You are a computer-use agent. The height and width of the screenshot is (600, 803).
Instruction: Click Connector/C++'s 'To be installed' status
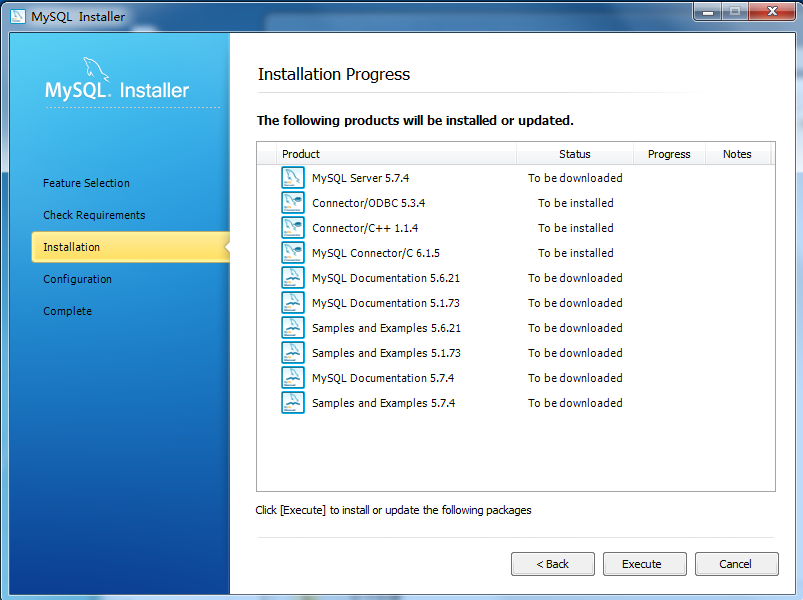pyautogui.click(x=576, y=228)
